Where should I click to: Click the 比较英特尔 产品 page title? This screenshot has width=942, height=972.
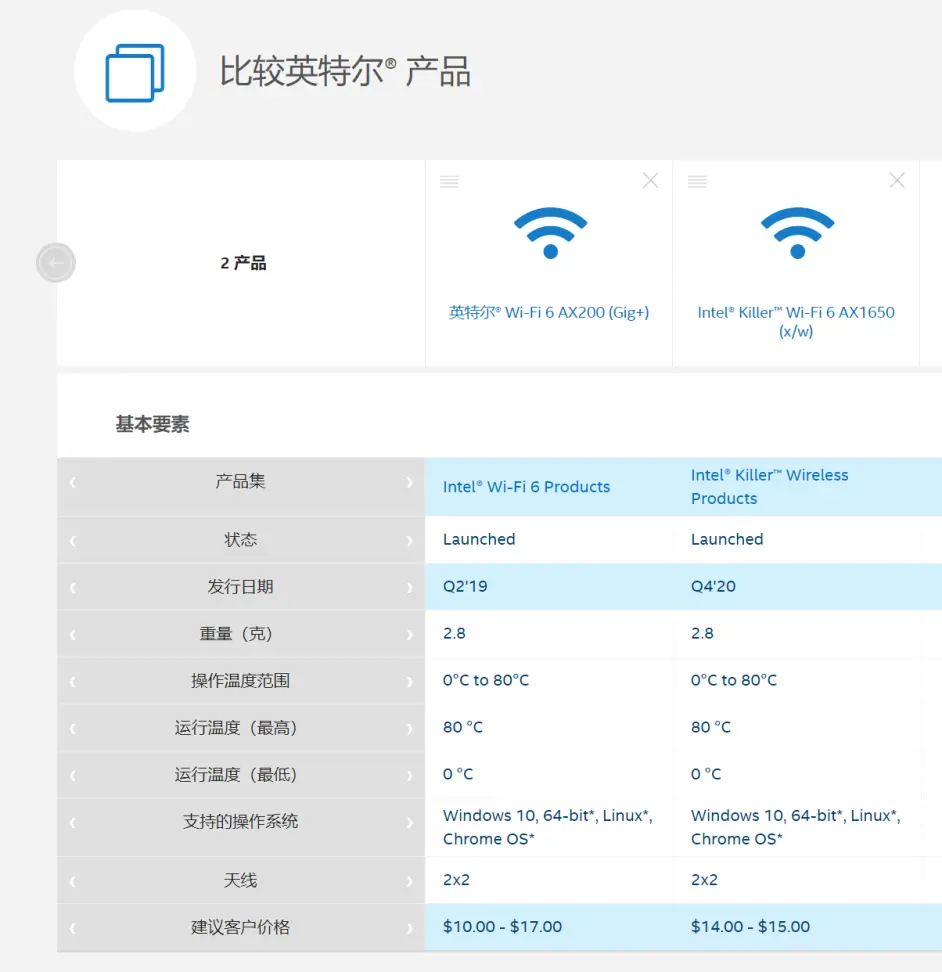(345, 71)
